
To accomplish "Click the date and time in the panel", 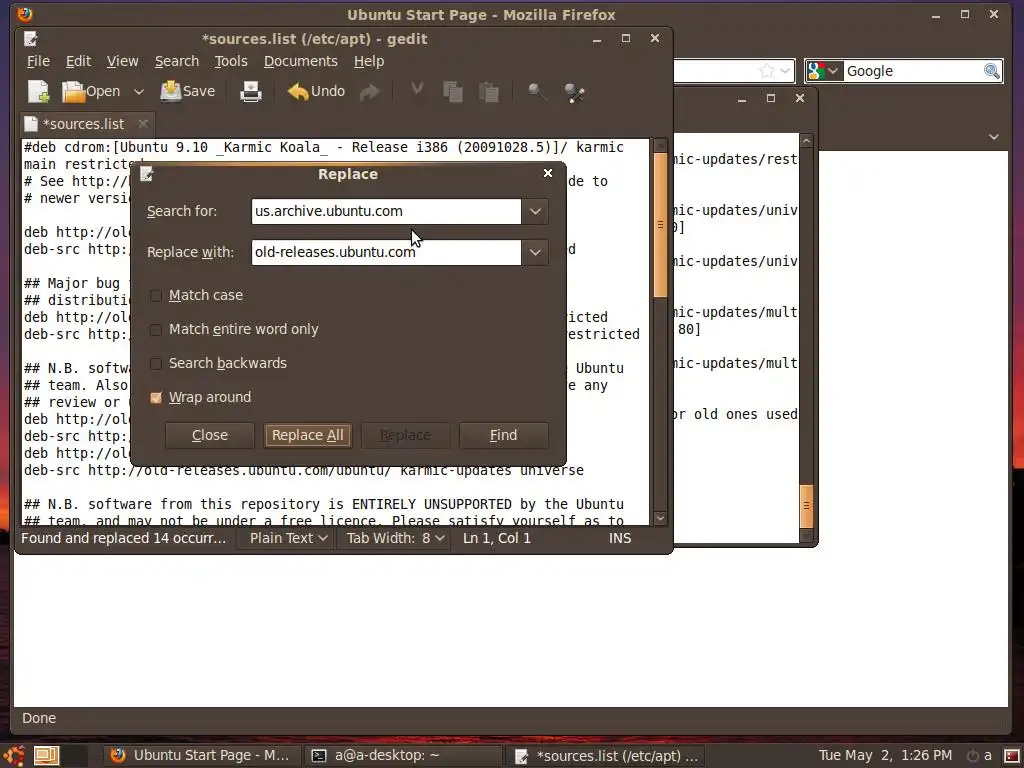I will [x=885, y=756].
